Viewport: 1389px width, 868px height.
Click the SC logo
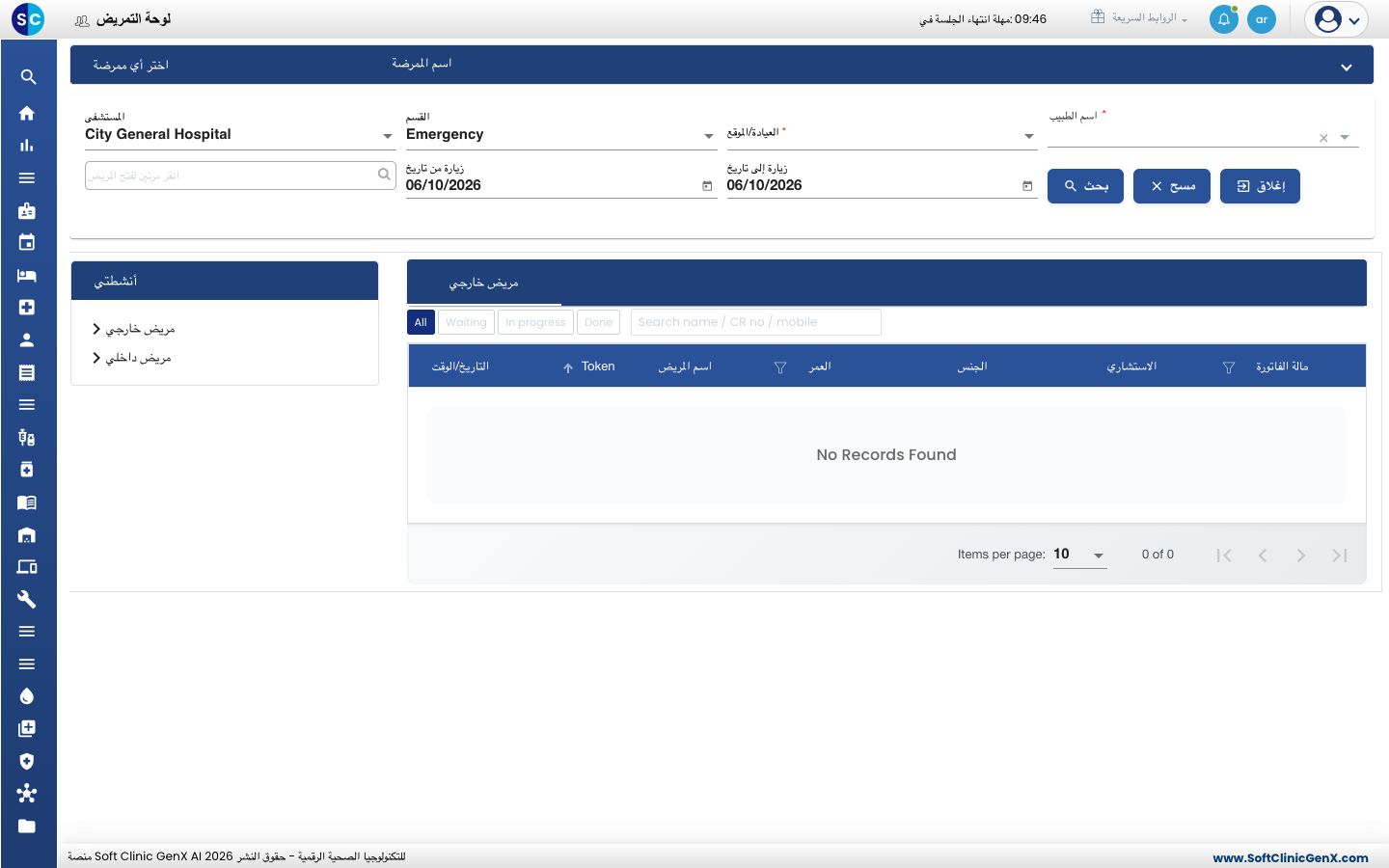pyautogui.click(x=28, y=18)
